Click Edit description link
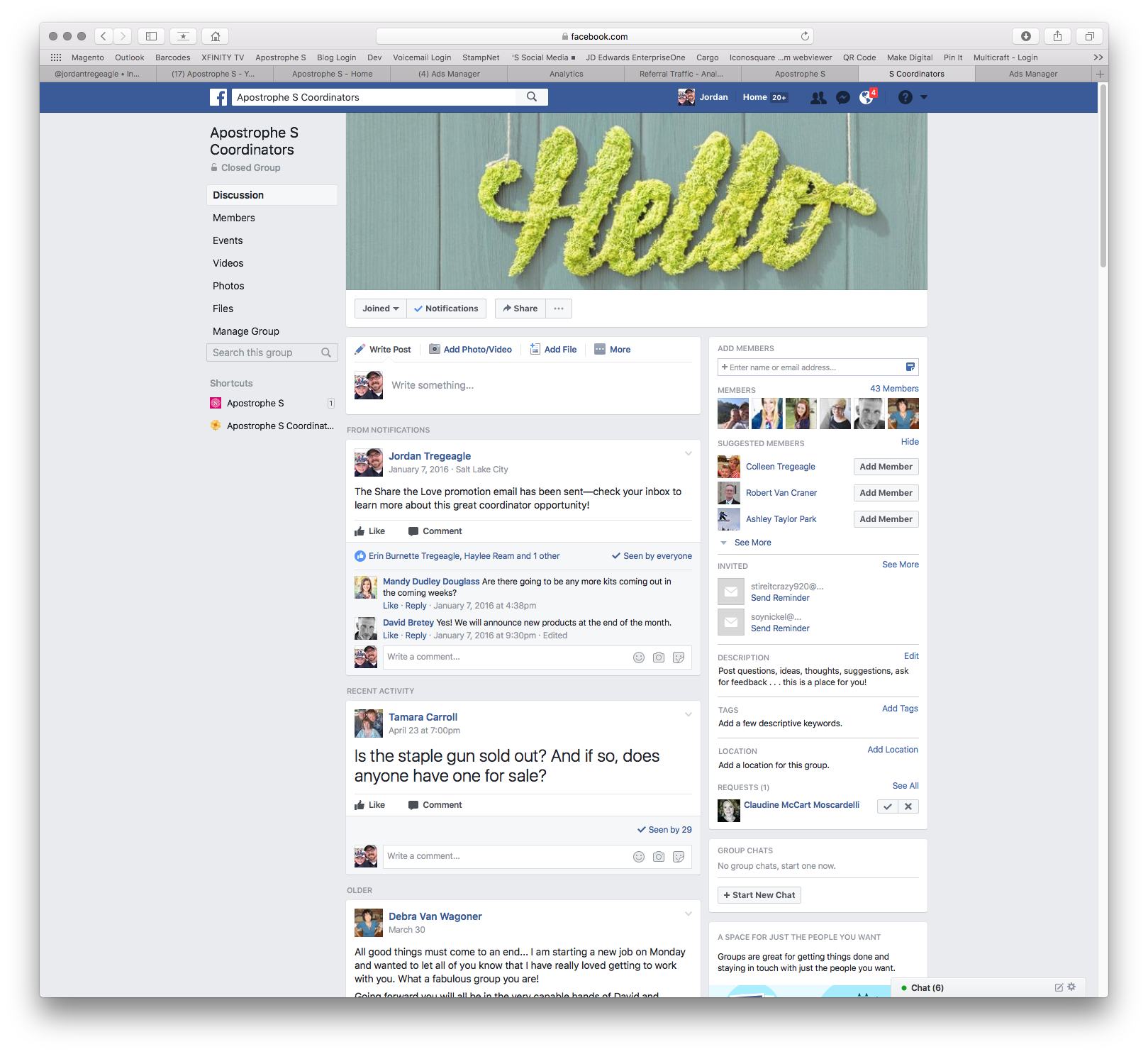The width and height of the screenshot is (1148, 1054). click(x=911, y=656)
